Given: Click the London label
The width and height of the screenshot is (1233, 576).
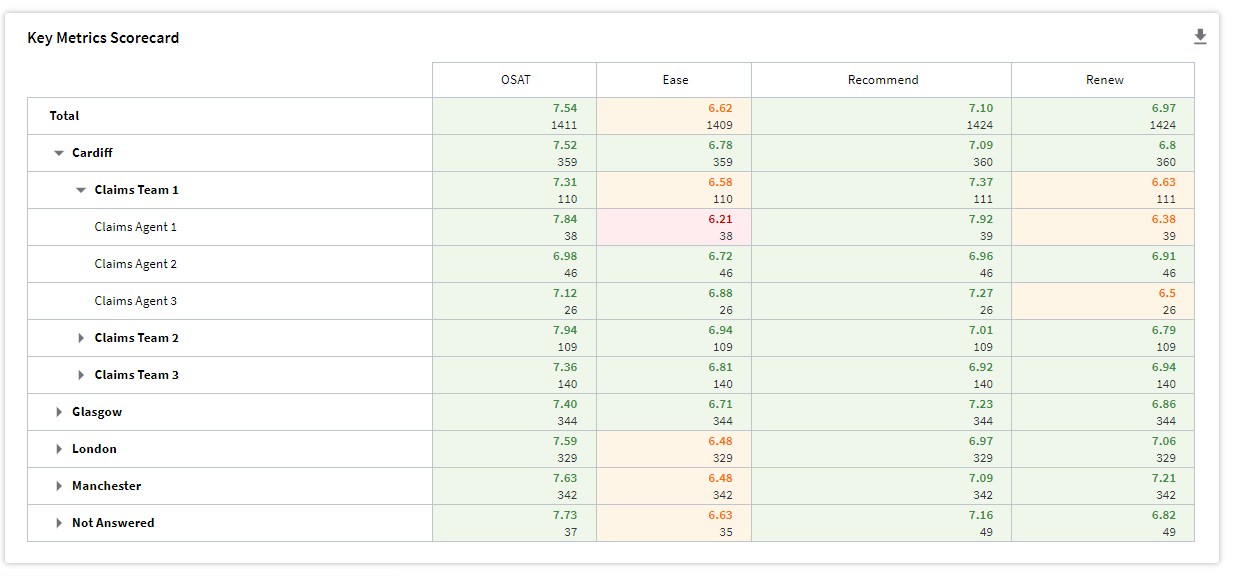Looking at the screenshot, I should tap(94, 449).
